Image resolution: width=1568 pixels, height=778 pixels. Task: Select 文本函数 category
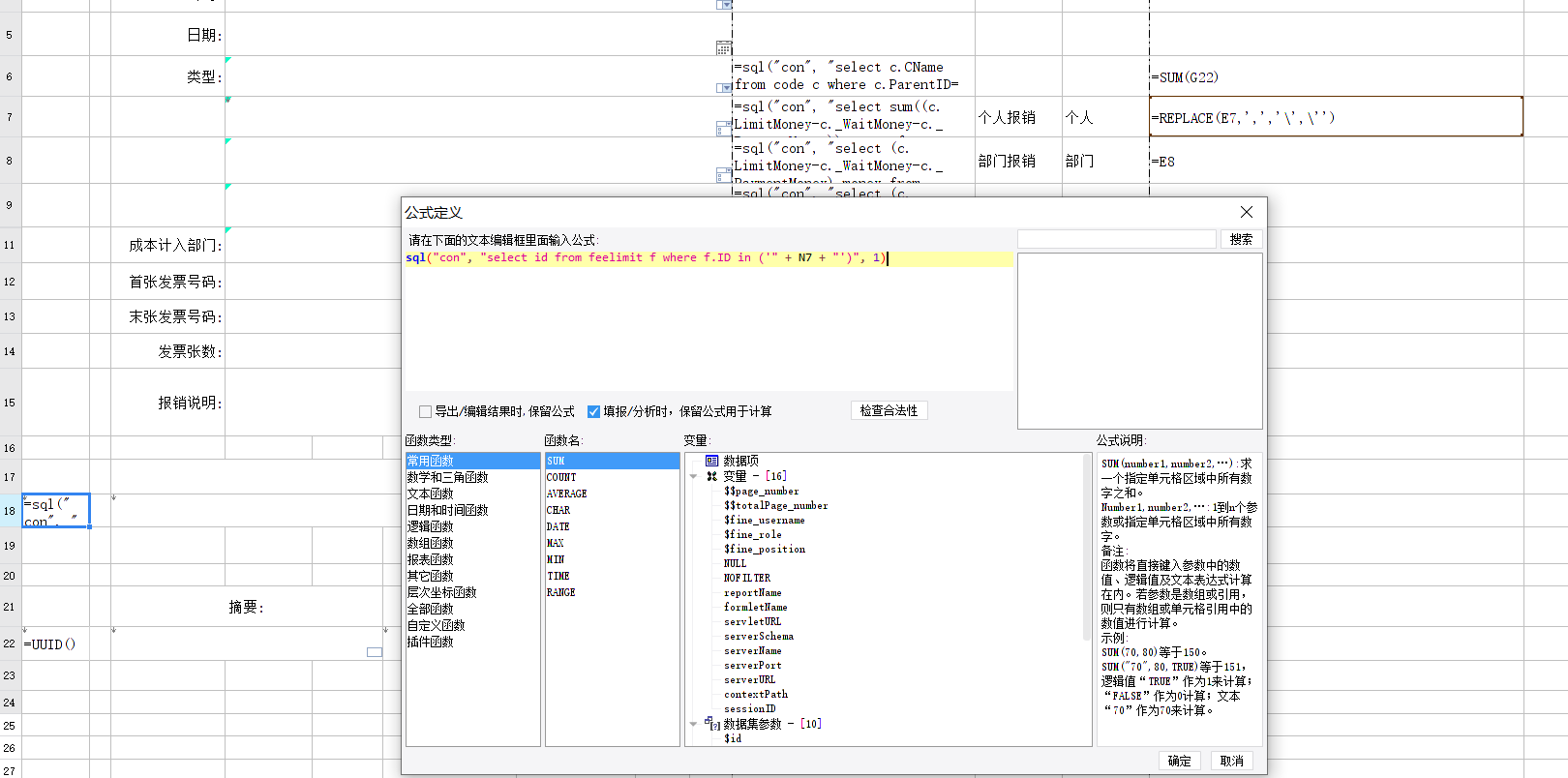[x=472, y=494]
